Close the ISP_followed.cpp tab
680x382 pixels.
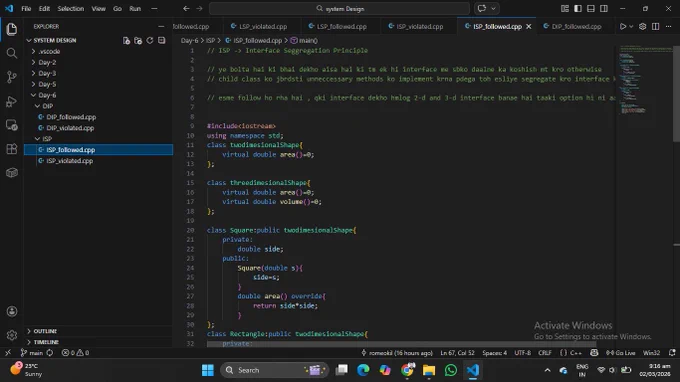[528, 26]
